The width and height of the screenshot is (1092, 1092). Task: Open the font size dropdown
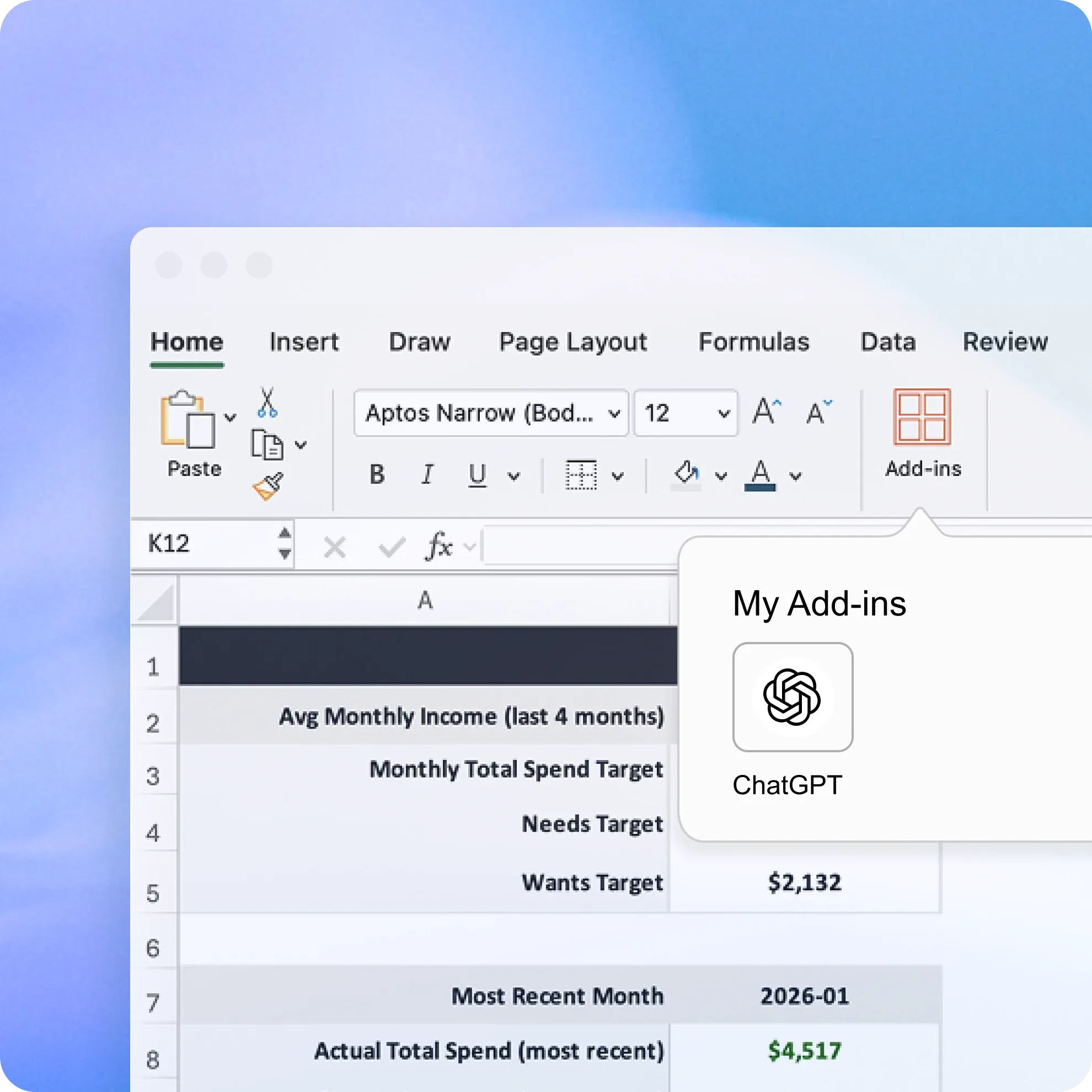724,413
